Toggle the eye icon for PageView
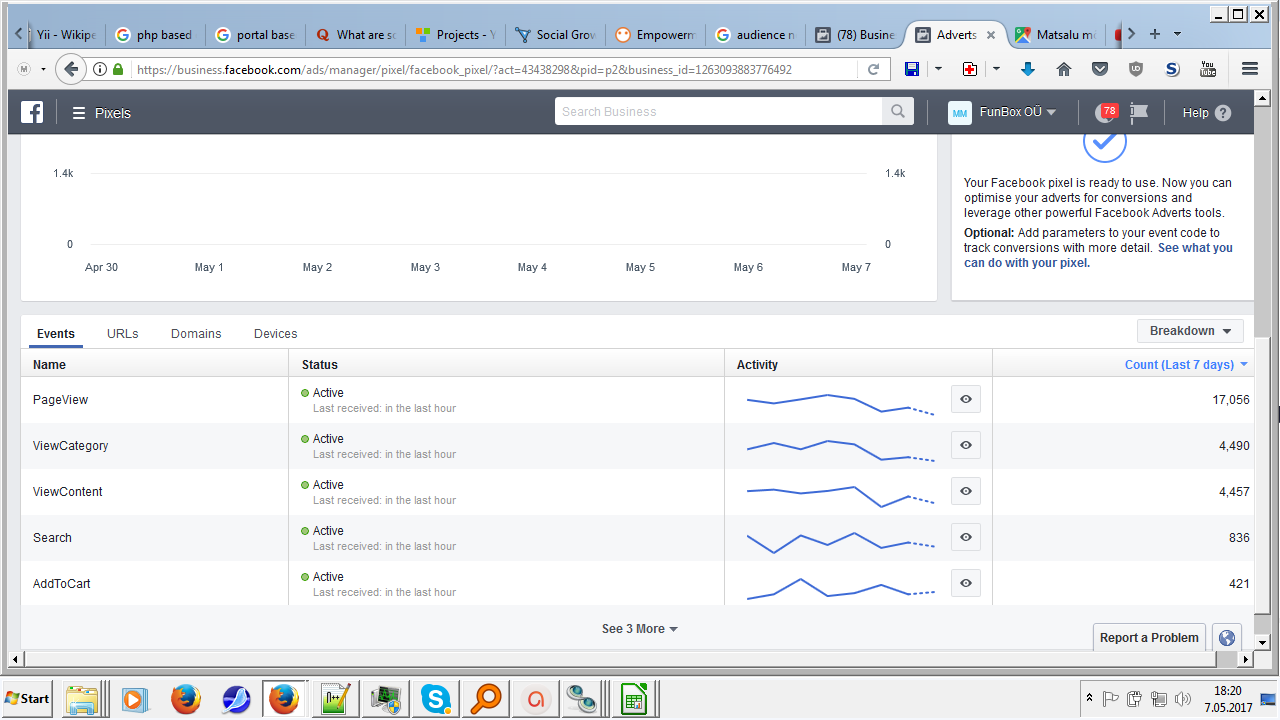Screen dimensions: 1280x720 pos(965,399)
